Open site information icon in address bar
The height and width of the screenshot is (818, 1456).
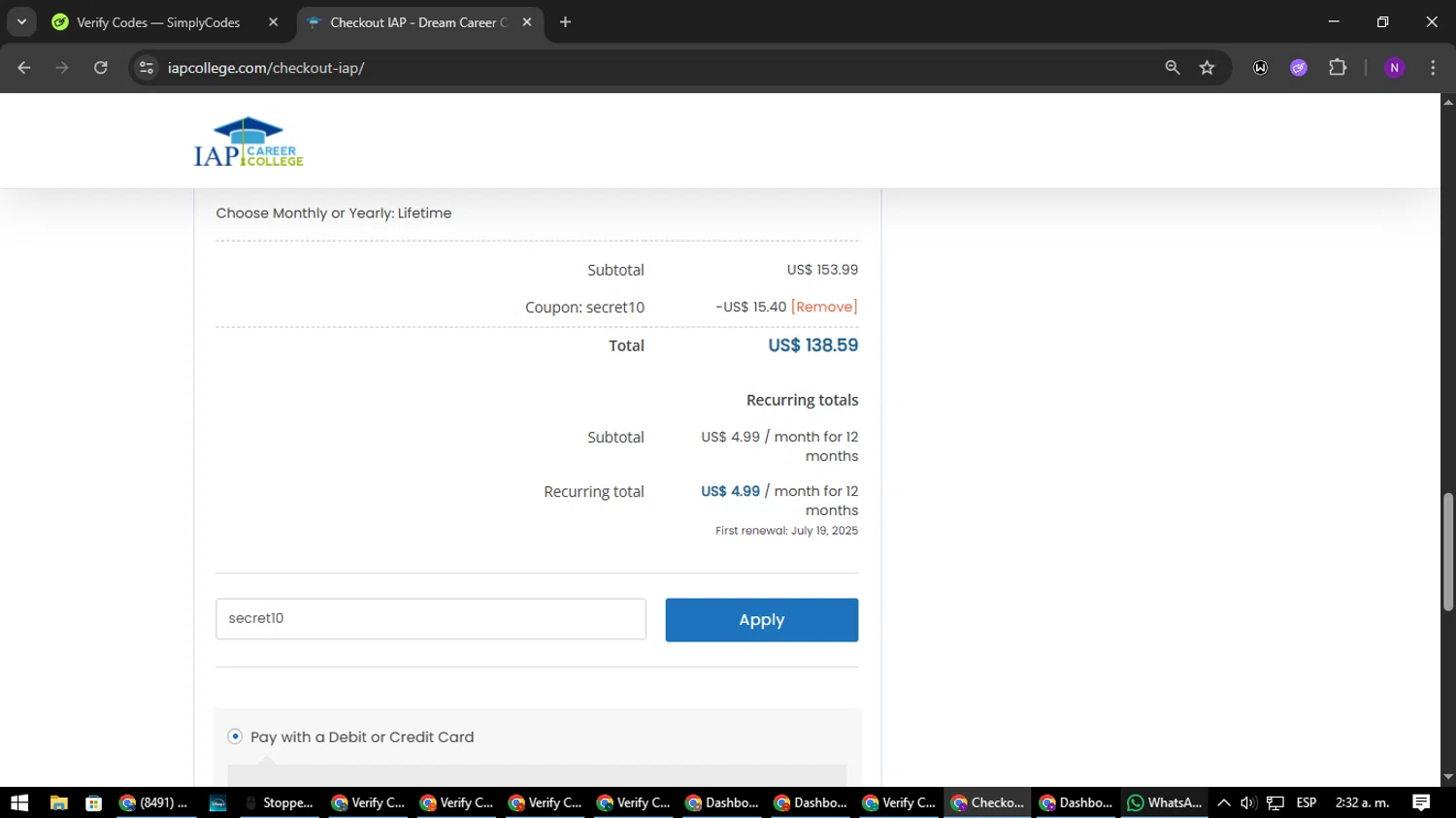pos(147,68)
